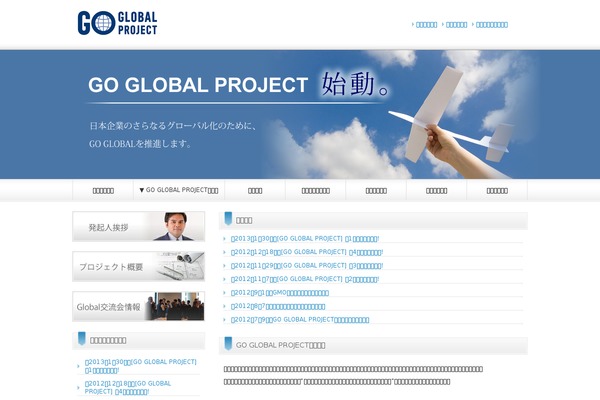Click the GO GLOBAL PROJECT 始動 hero banner
Viewport: 600px width, 400px height.
click(300, 114)
